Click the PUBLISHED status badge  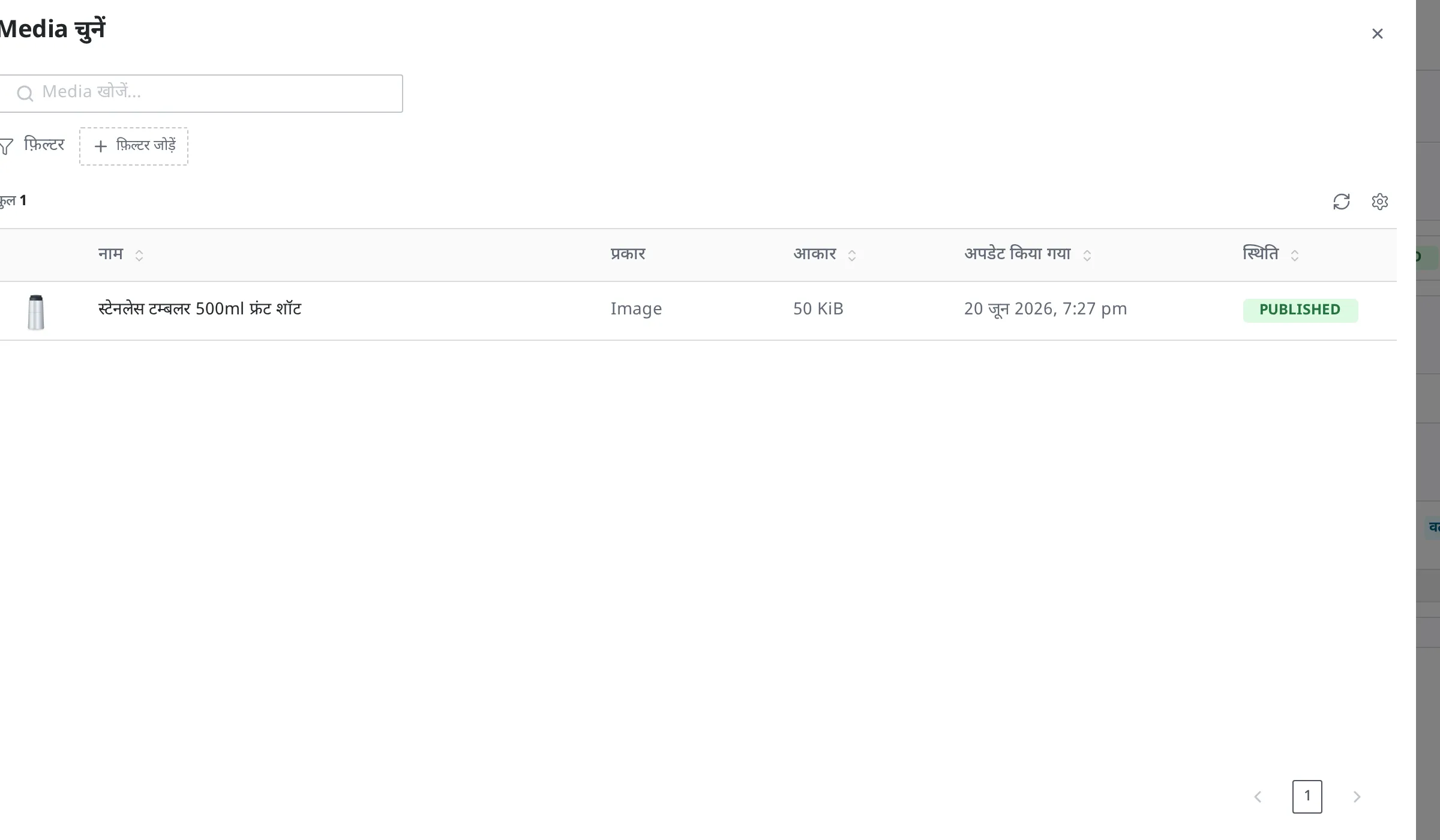(1300, 310)
